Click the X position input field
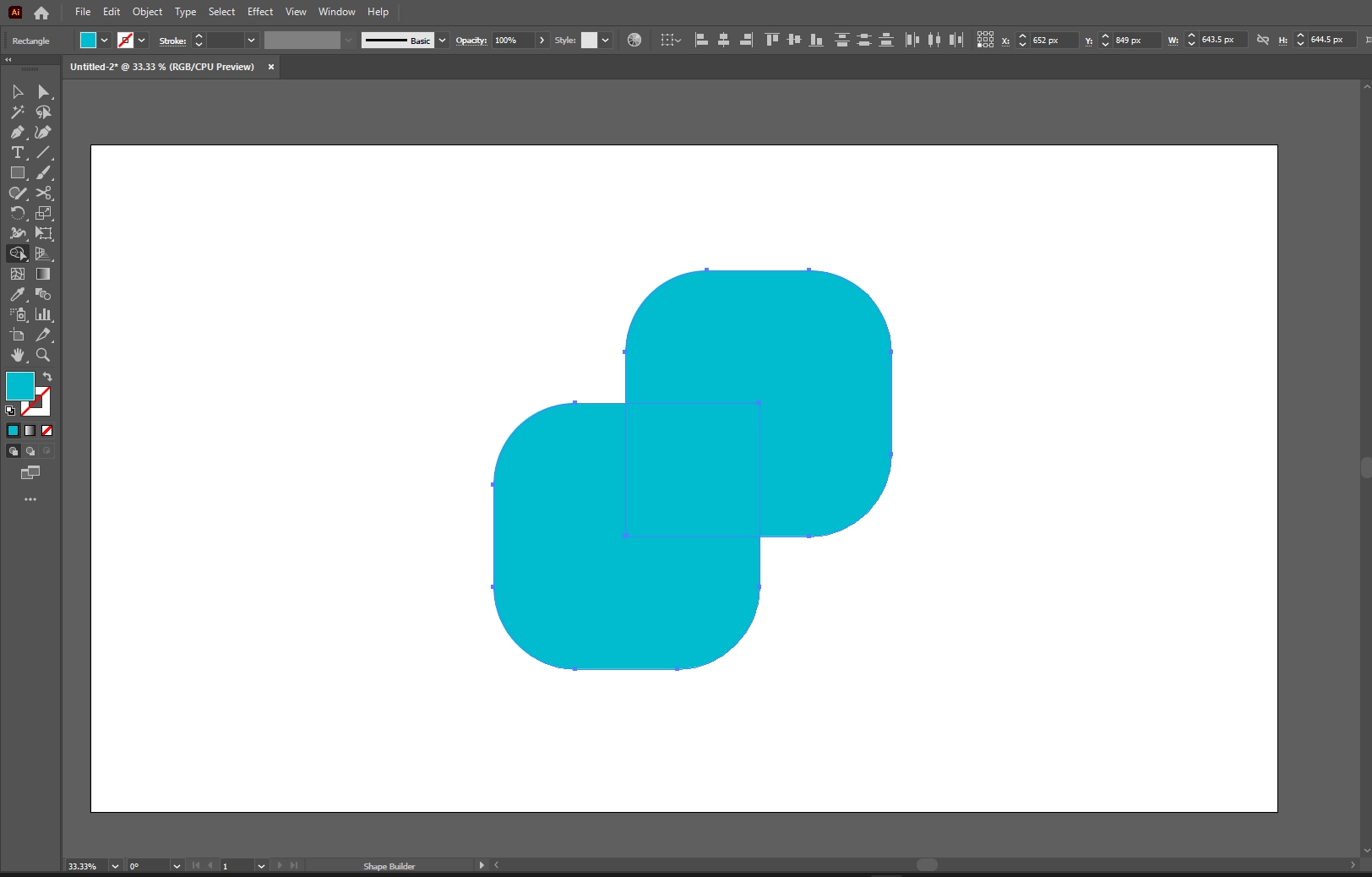This screenshot has height=877, width=1372. point(1053,40)
